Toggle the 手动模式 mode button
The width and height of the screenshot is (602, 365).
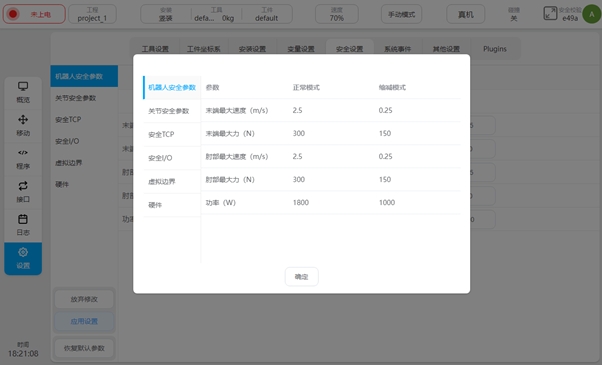click(x=401, y=14)
